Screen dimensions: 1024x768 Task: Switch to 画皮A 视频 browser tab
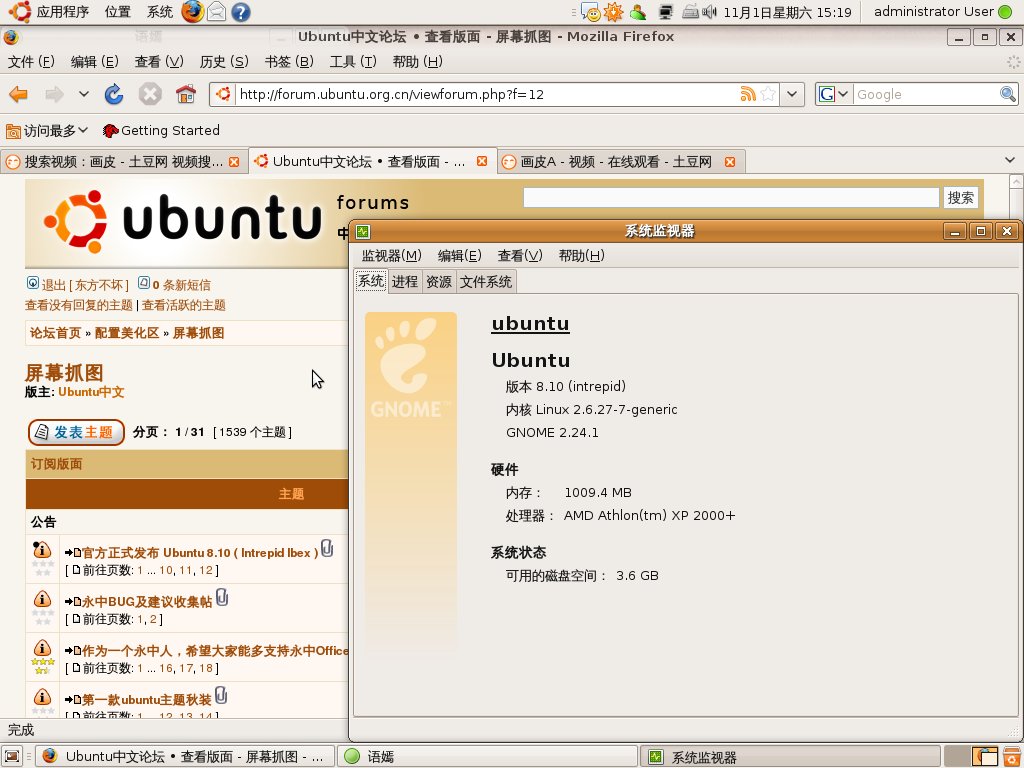pyautogui.click(x=621, y=161)
